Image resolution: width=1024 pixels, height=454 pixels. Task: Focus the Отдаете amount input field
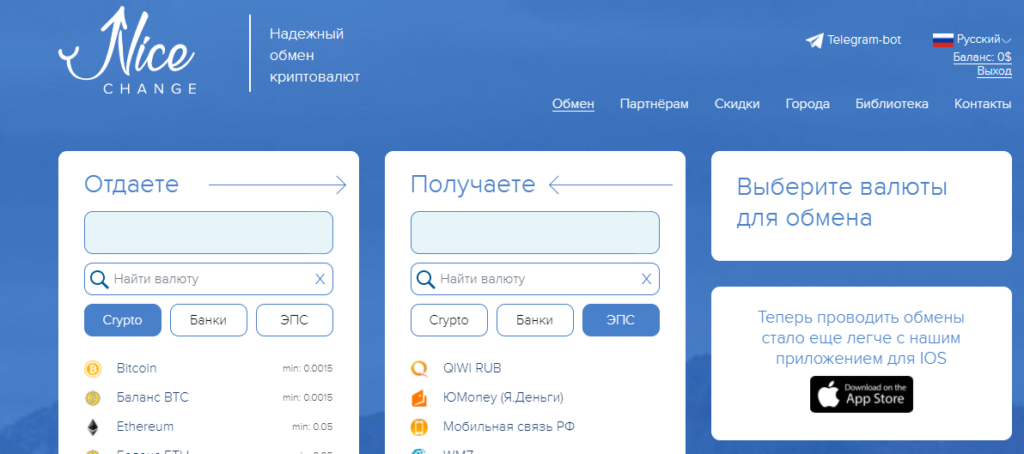coord(208,232)
